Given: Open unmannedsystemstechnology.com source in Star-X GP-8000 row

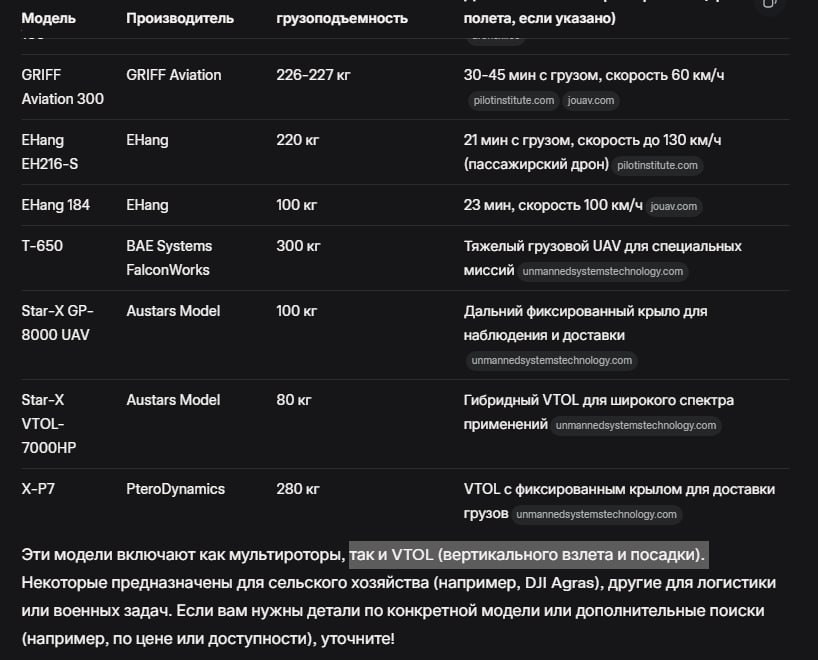Looking at the screenshot, I should (x=551, y=360).
